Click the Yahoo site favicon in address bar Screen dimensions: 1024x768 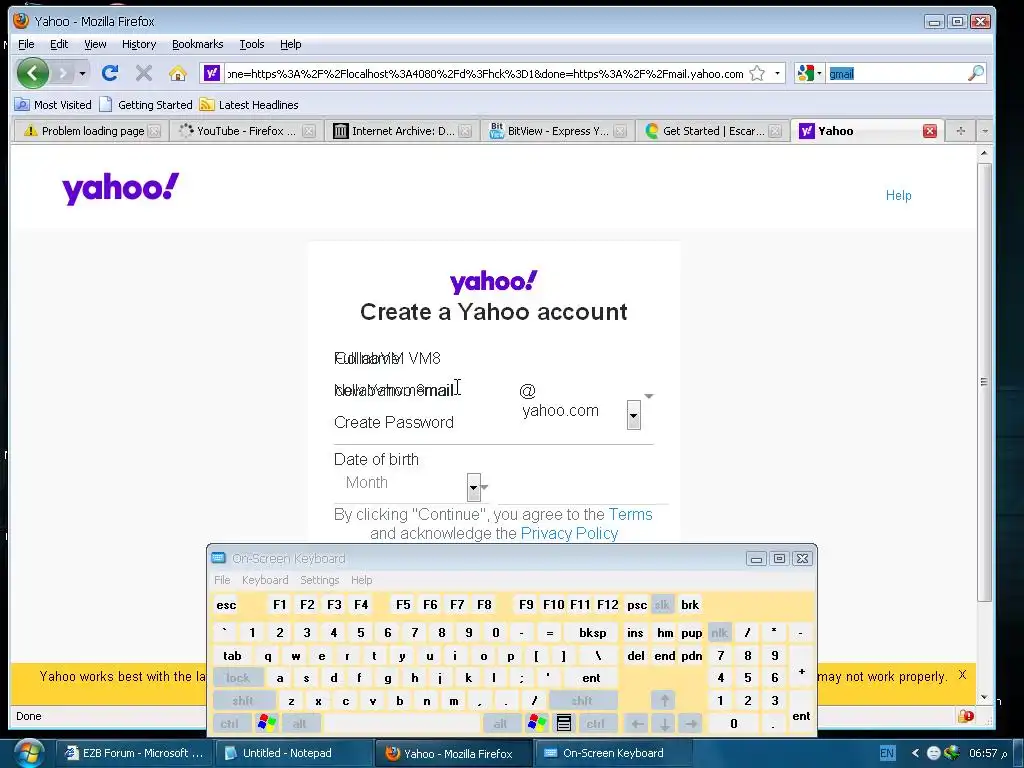coord(212,73)
